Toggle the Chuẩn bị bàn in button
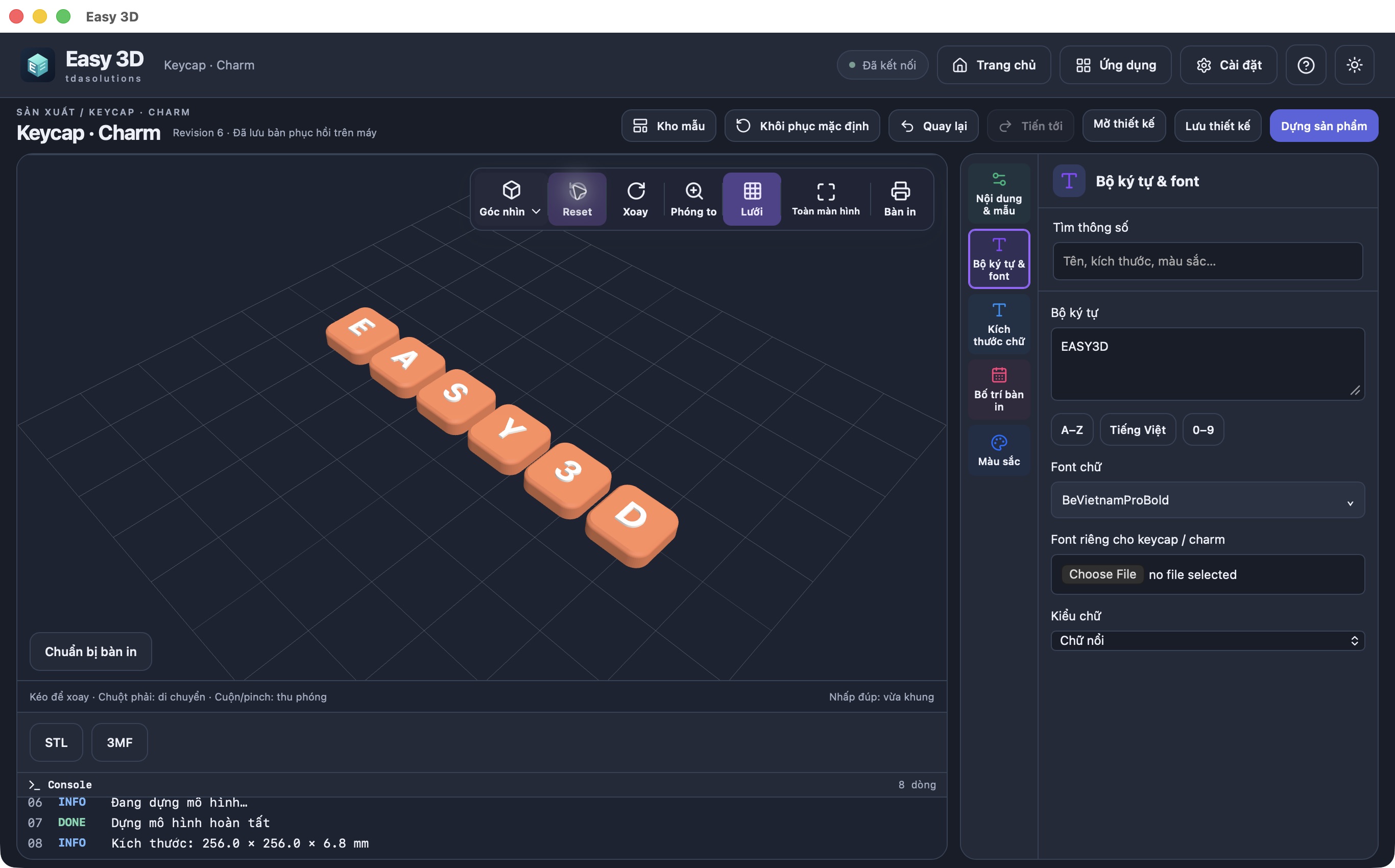Image resolution: width=1395 pixels, height=868 pixels. pos(91,652)
